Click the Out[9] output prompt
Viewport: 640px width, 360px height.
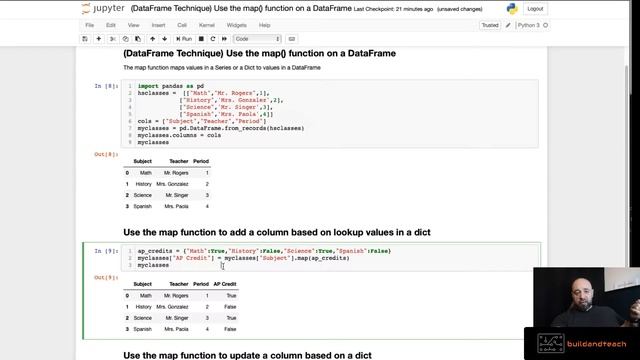click(106, 278)
